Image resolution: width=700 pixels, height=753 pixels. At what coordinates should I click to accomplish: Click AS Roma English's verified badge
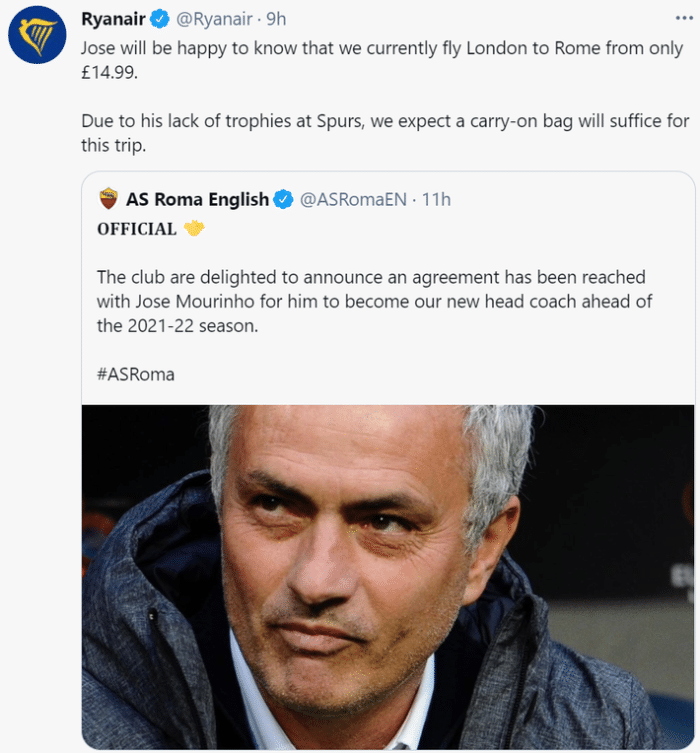coord(283,199)
